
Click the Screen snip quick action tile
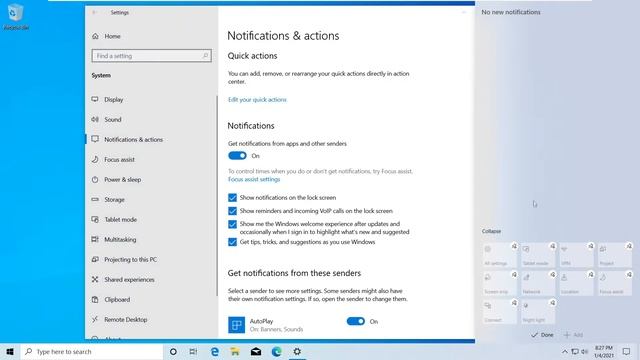click(499, 284)
